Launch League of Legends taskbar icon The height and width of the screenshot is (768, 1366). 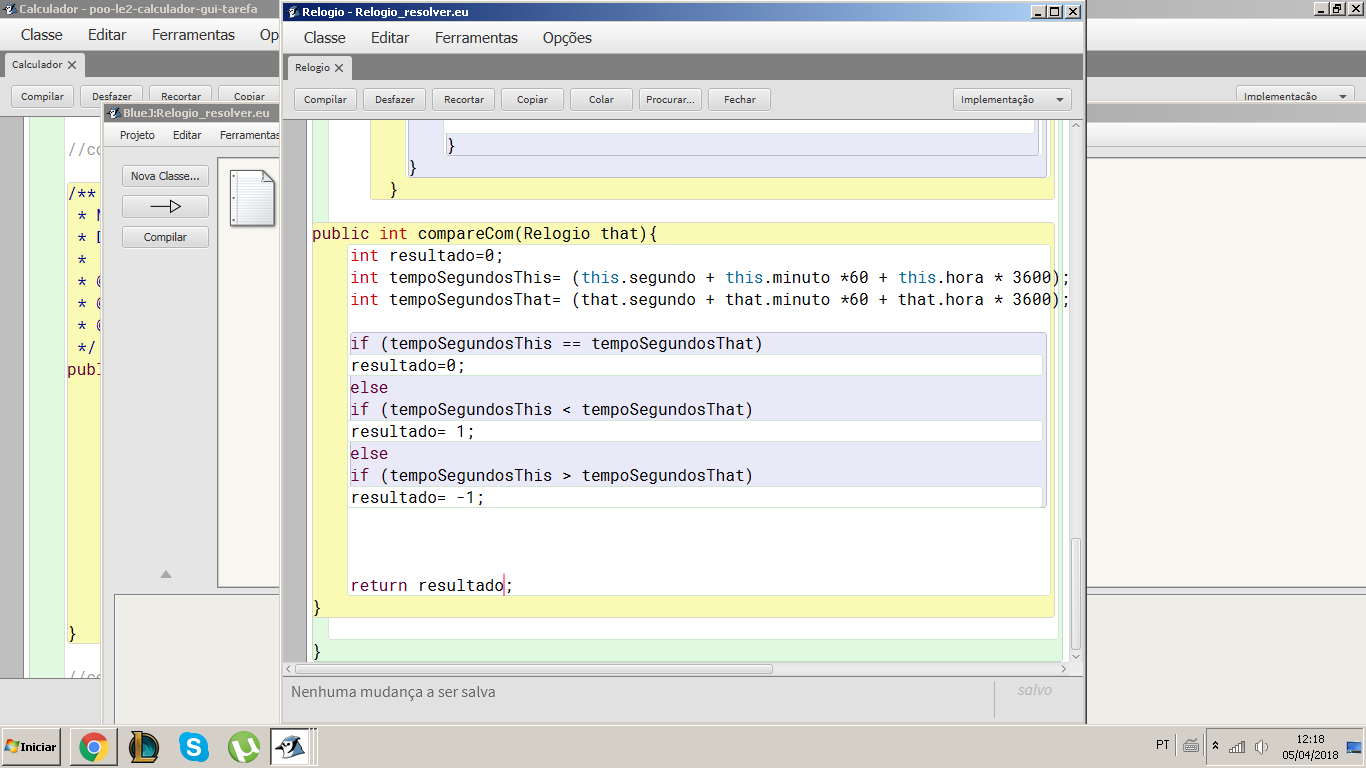click(x=144, y=746)
